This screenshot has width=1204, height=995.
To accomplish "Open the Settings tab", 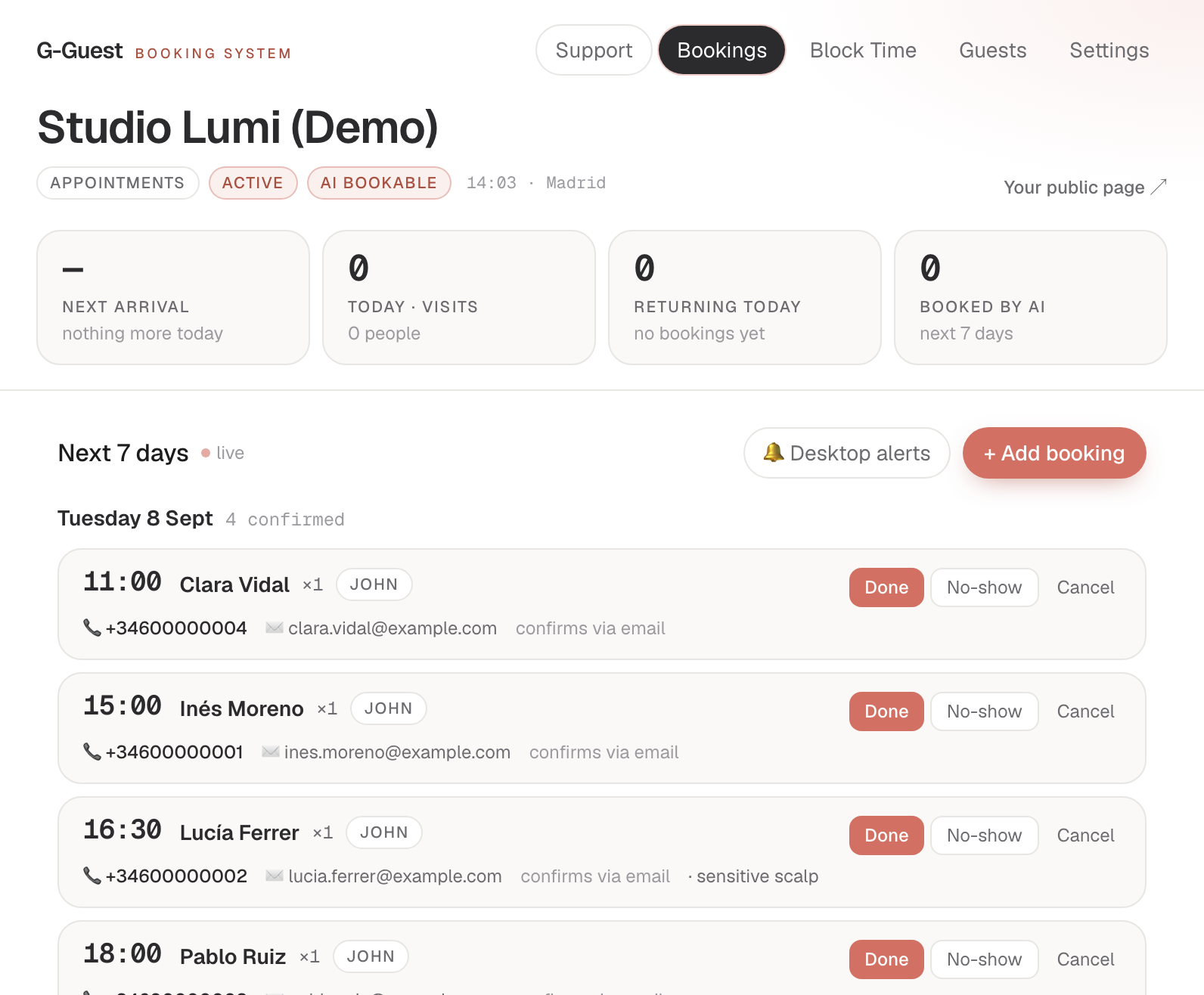I will [1109, 50].
